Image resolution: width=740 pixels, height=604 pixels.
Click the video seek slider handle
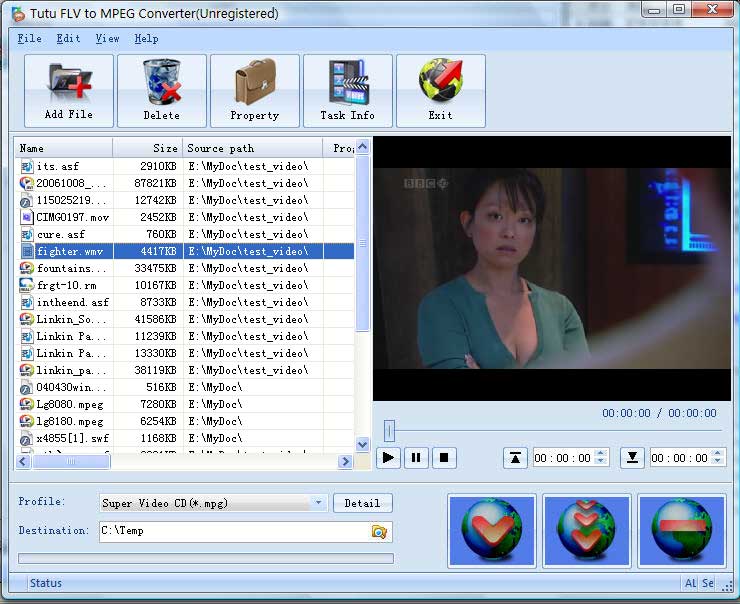[389, 431]
